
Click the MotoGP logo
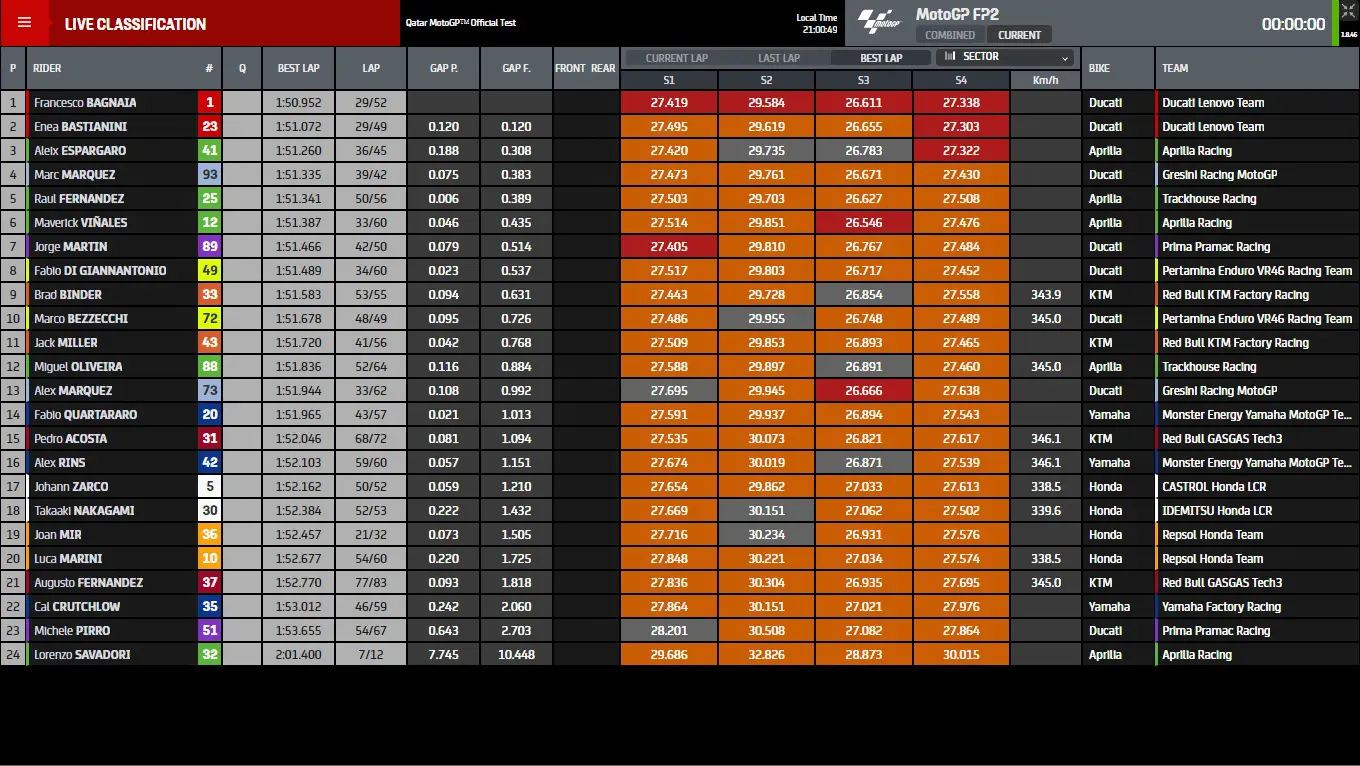[879, 23]
